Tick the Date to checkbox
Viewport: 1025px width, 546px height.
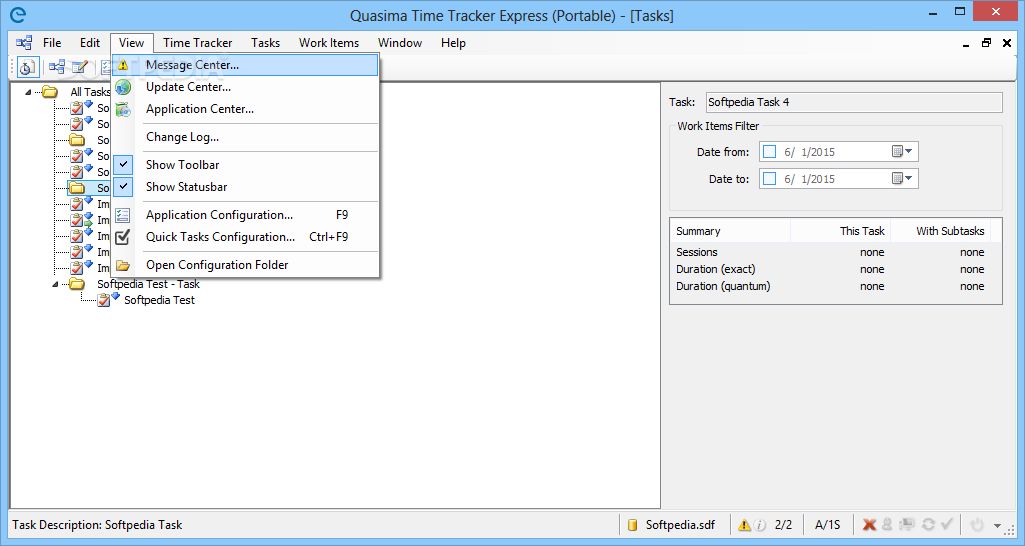point(769,179)
